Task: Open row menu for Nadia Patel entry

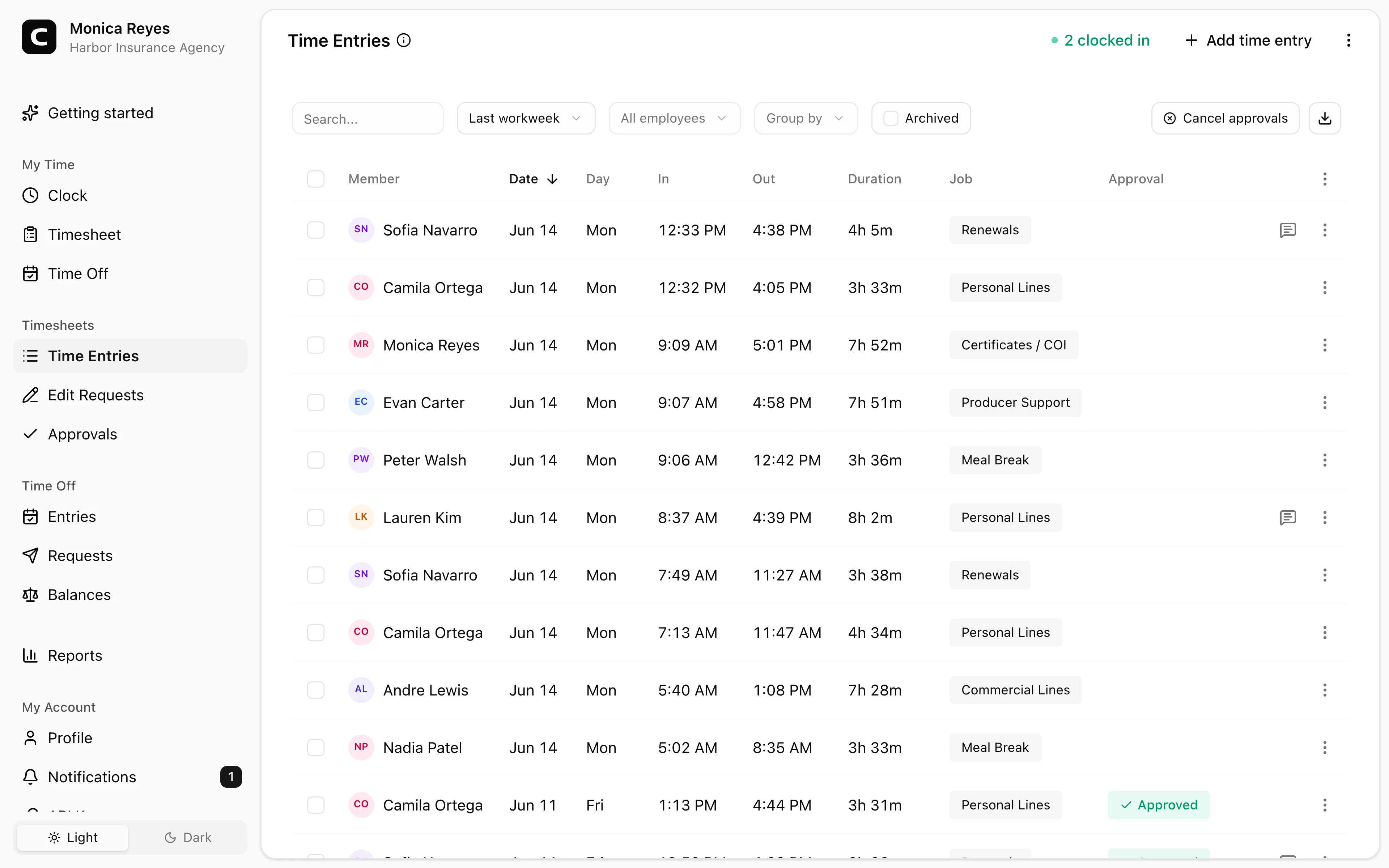Action: (x=1325, y=748)
